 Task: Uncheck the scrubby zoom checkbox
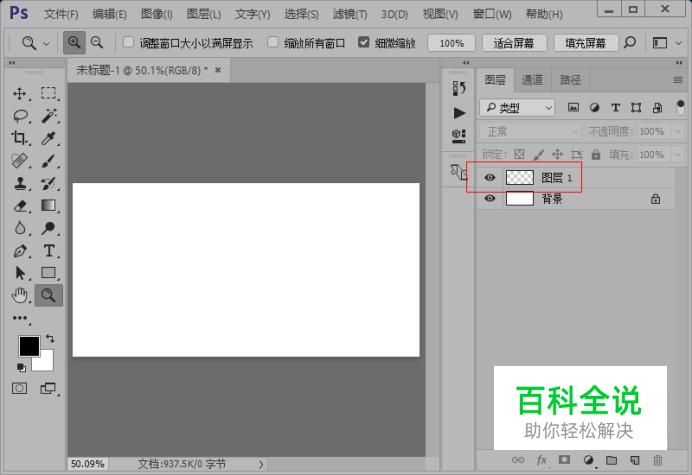[363, 42]
